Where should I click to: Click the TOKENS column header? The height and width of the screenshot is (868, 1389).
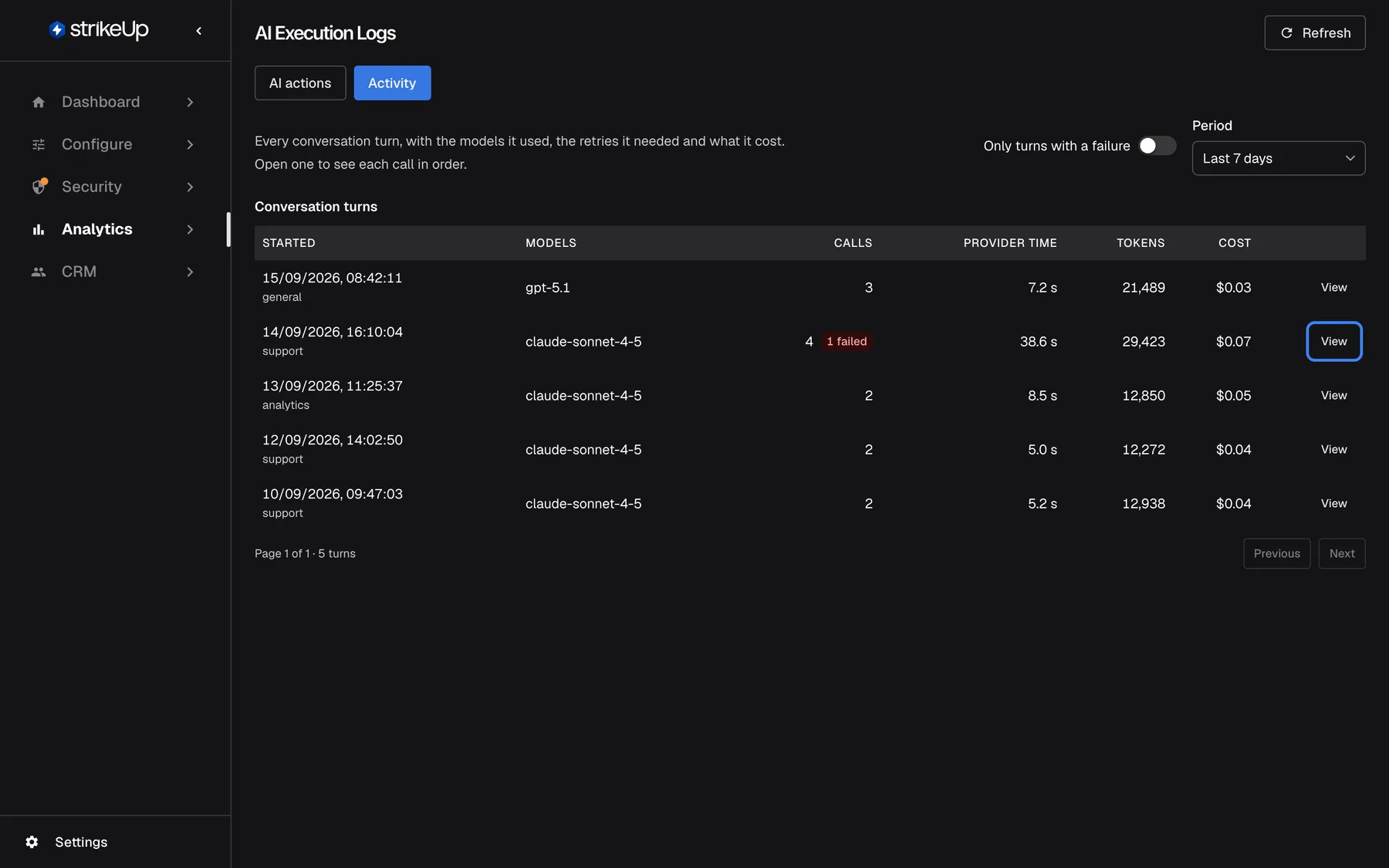(x=1141, y=243)
